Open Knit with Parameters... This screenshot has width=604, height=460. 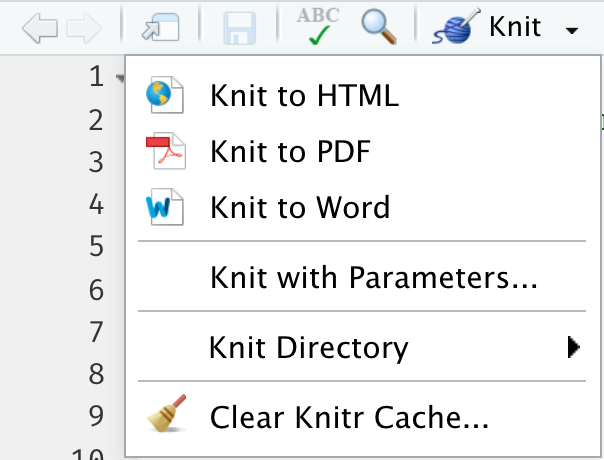(x=374, y=277)
